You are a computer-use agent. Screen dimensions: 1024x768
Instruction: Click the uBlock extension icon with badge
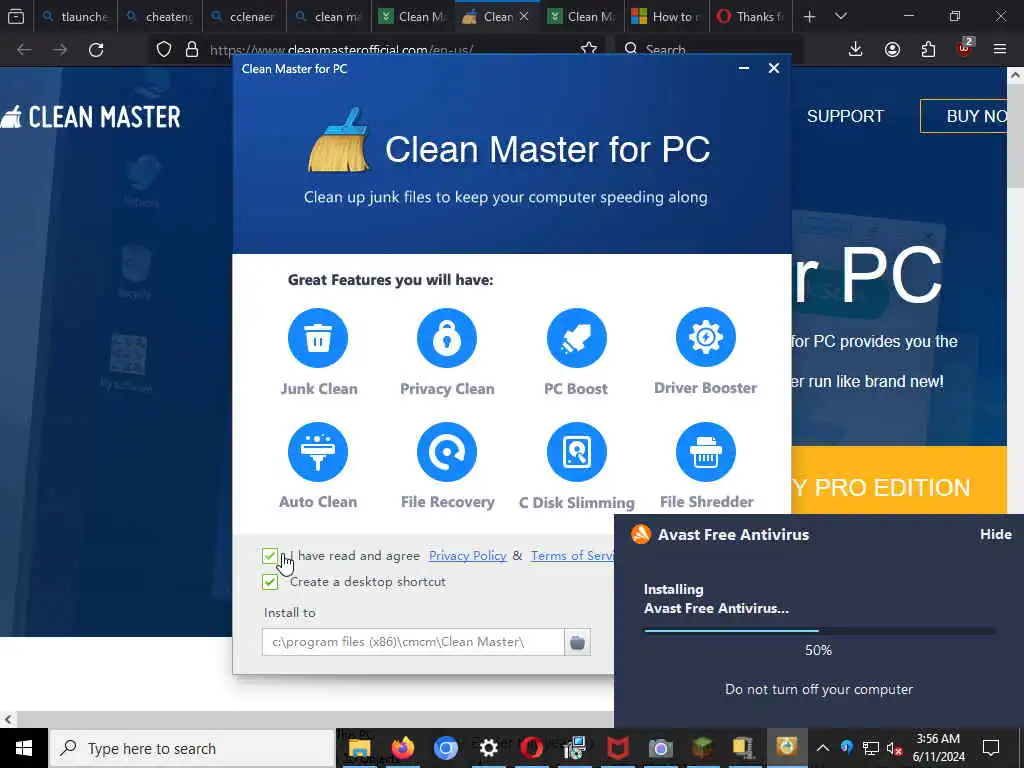pos(965,48)
